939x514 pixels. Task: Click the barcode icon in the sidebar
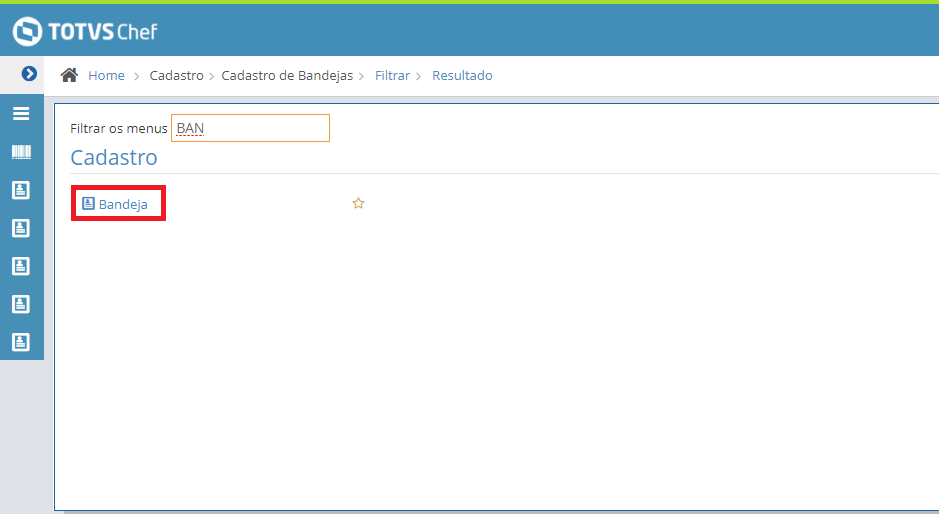click(x=21, y=152)
